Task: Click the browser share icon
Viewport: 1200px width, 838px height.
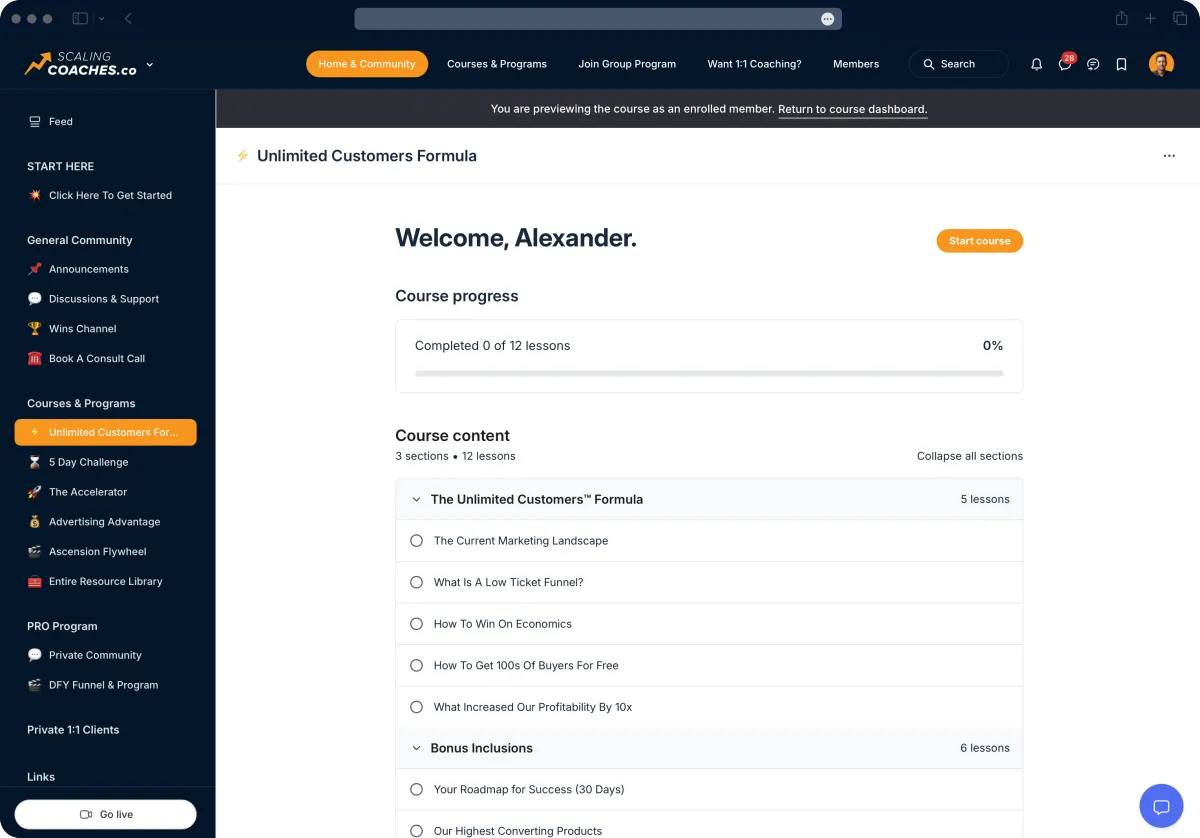Action: (x=1121, y=19)
